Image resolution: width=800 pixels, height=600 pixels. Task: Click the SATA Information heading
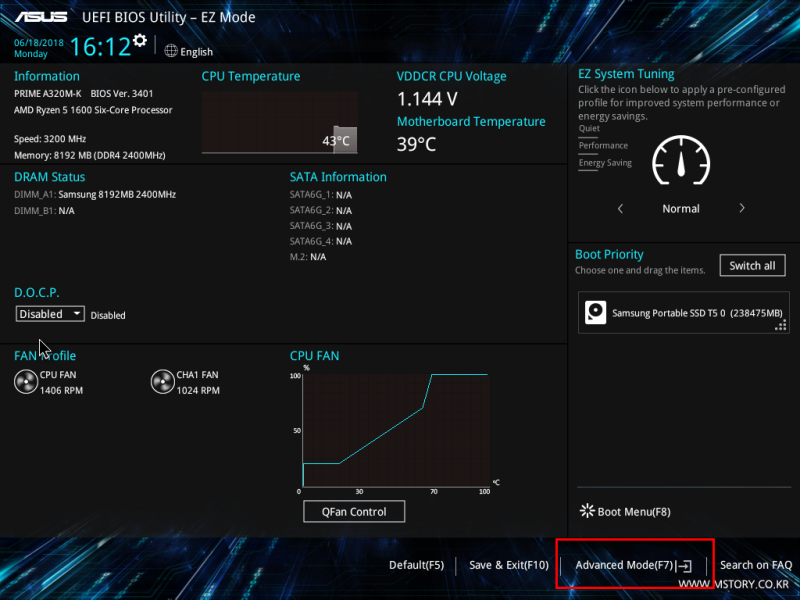[338, 177]
